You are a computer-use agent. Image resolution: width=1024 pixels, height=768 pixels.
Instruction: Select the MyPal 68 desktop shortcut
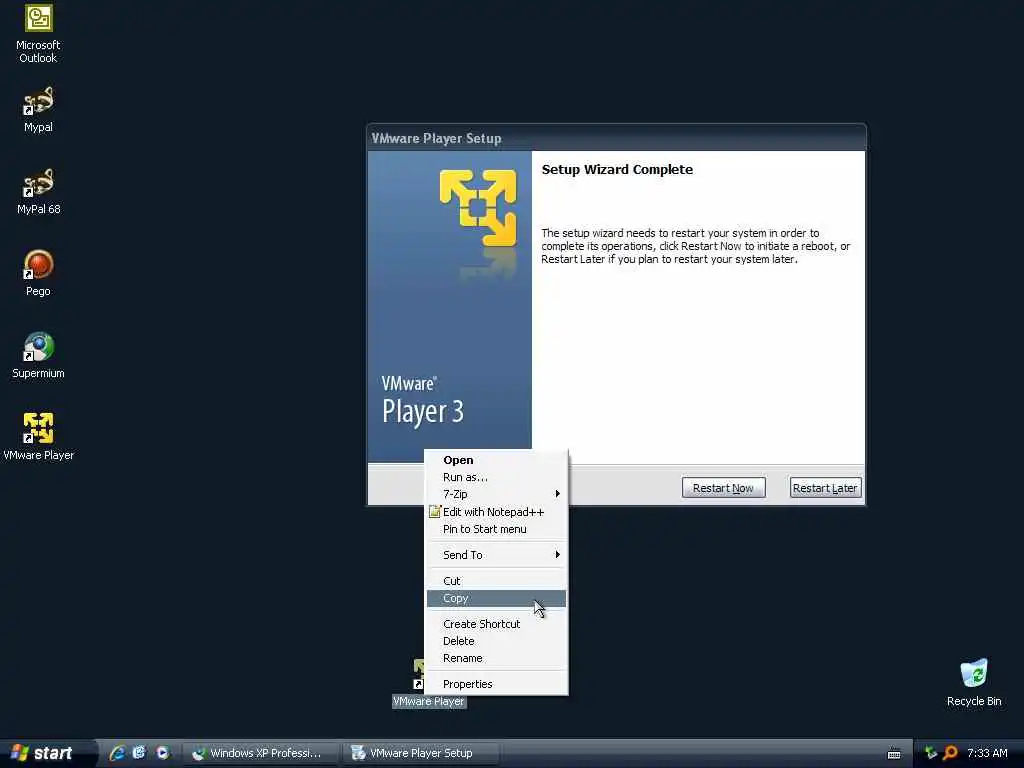click(38, 192)
